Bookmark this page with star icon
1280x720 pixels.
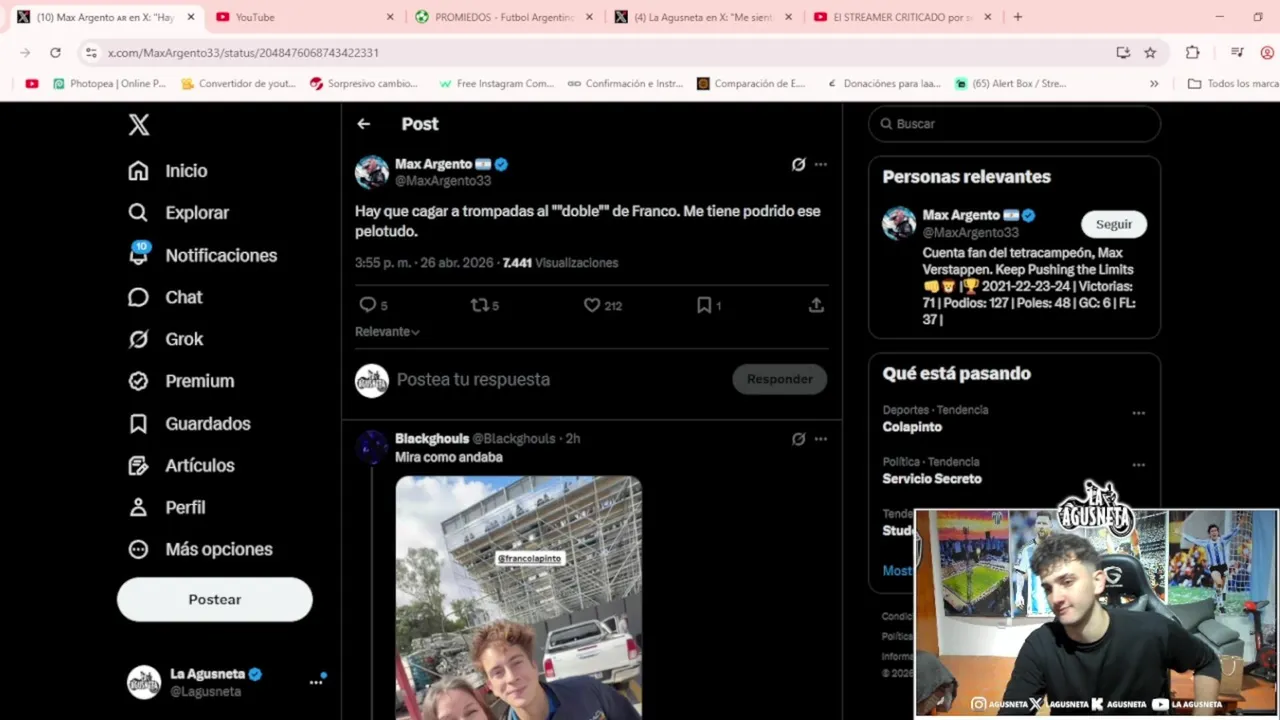pyautogui.click(x=1150, y=53)
